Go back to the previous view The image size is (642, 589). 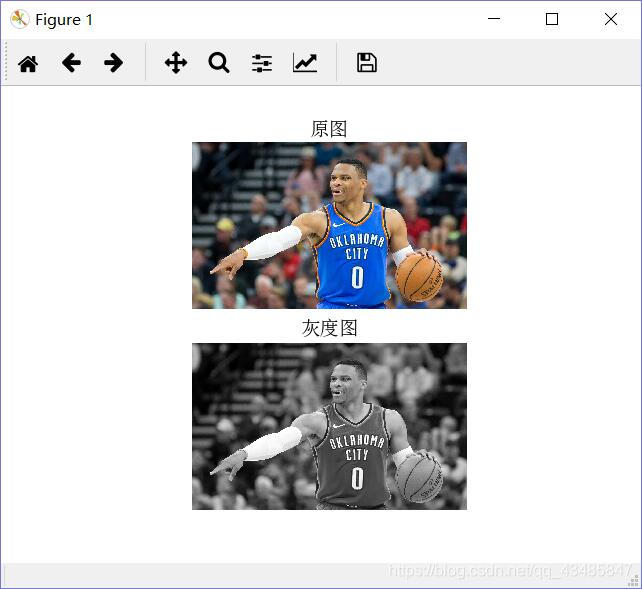(x=71, y=63)
